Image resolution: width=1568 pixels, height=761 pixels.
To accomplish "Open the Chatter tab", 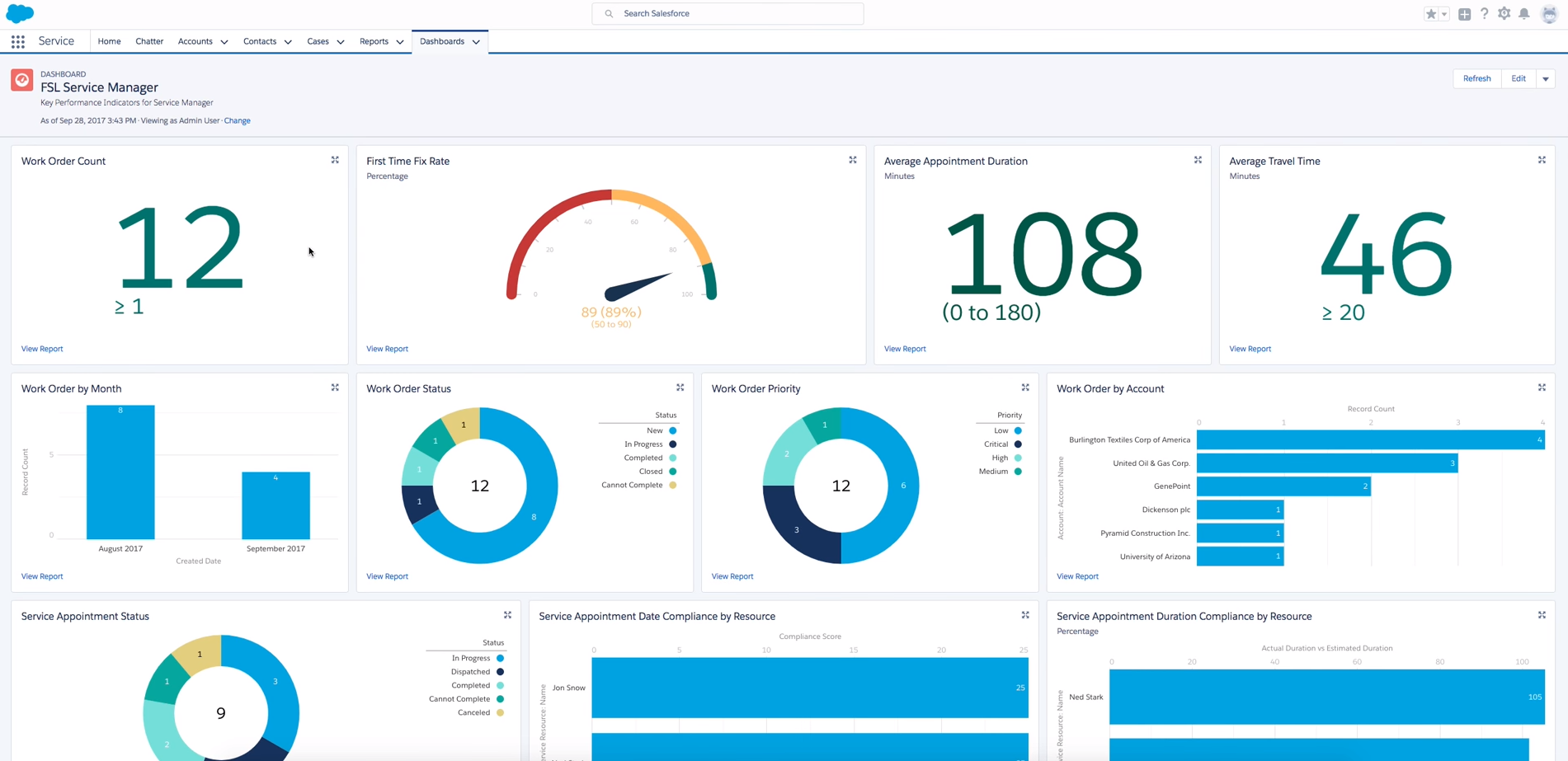I will tap(148, 41).
